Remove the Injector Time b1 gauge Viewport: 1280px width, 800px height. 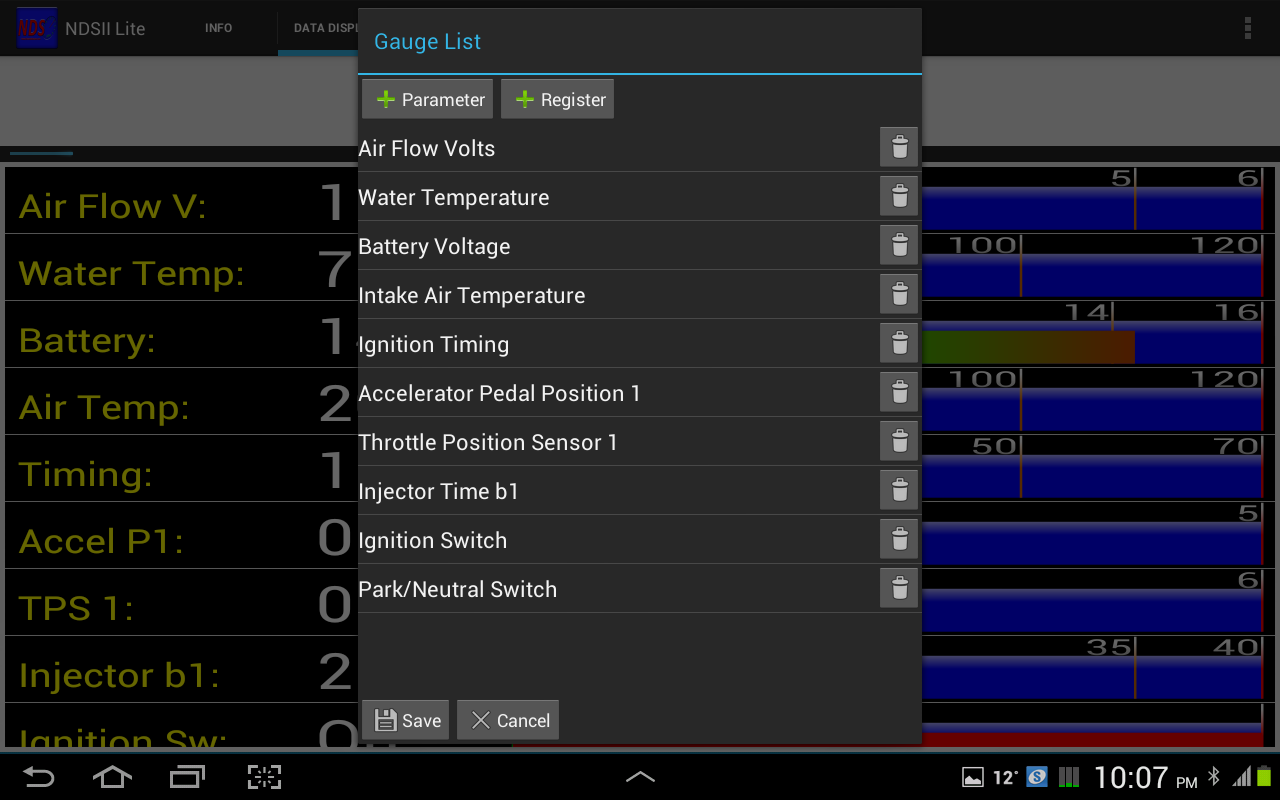point(899,490)
